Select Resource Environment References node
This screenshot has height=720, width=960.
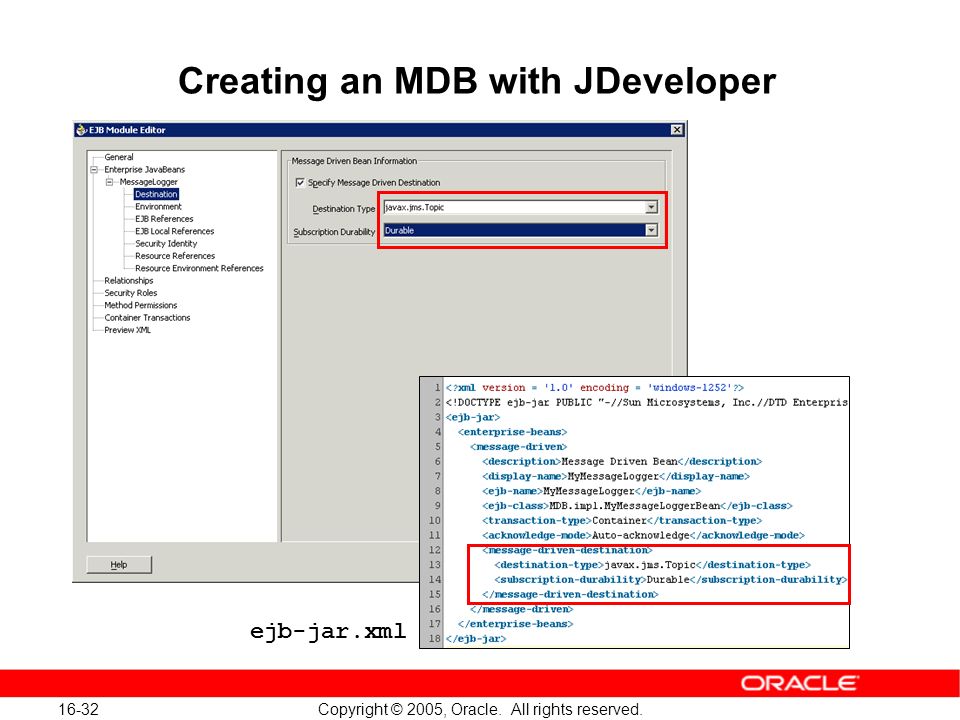click(199, 268)
